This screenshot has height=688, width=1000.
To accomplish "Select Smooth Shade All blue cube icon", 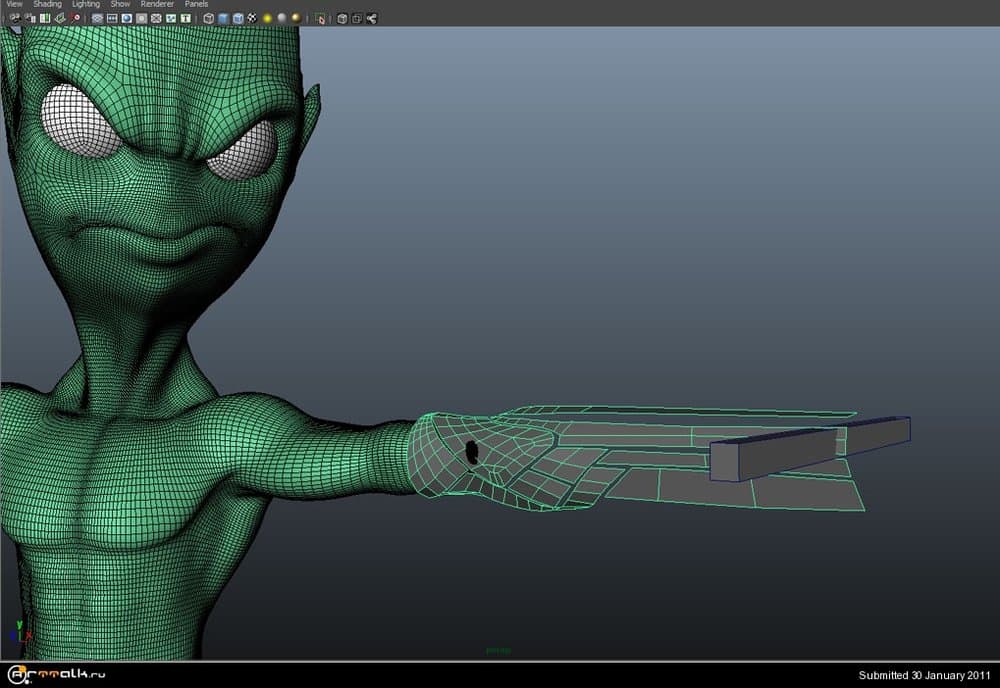I will [x=223, y=18].
